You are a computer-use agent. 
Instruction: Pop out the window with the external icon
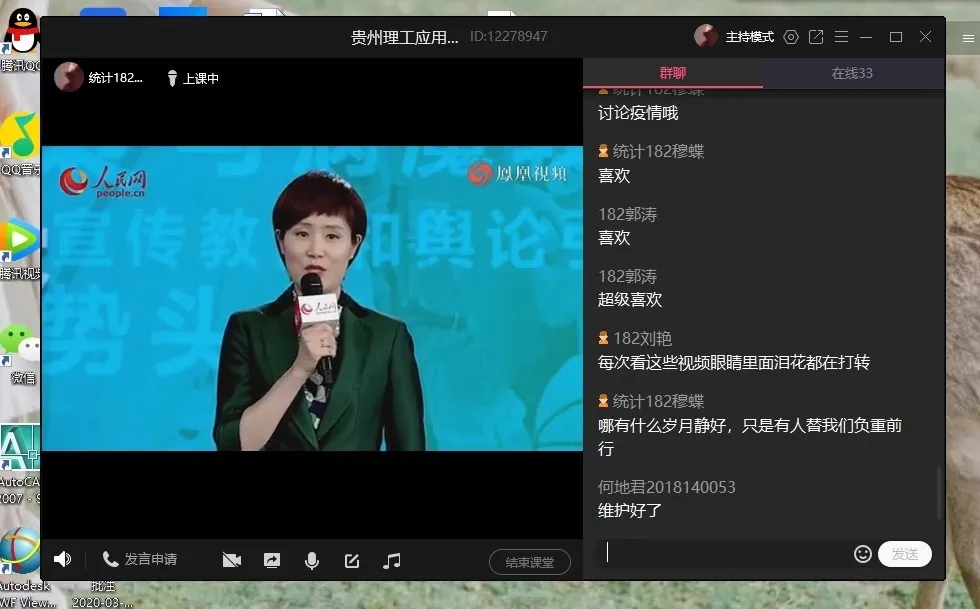(x=816, y=37)
